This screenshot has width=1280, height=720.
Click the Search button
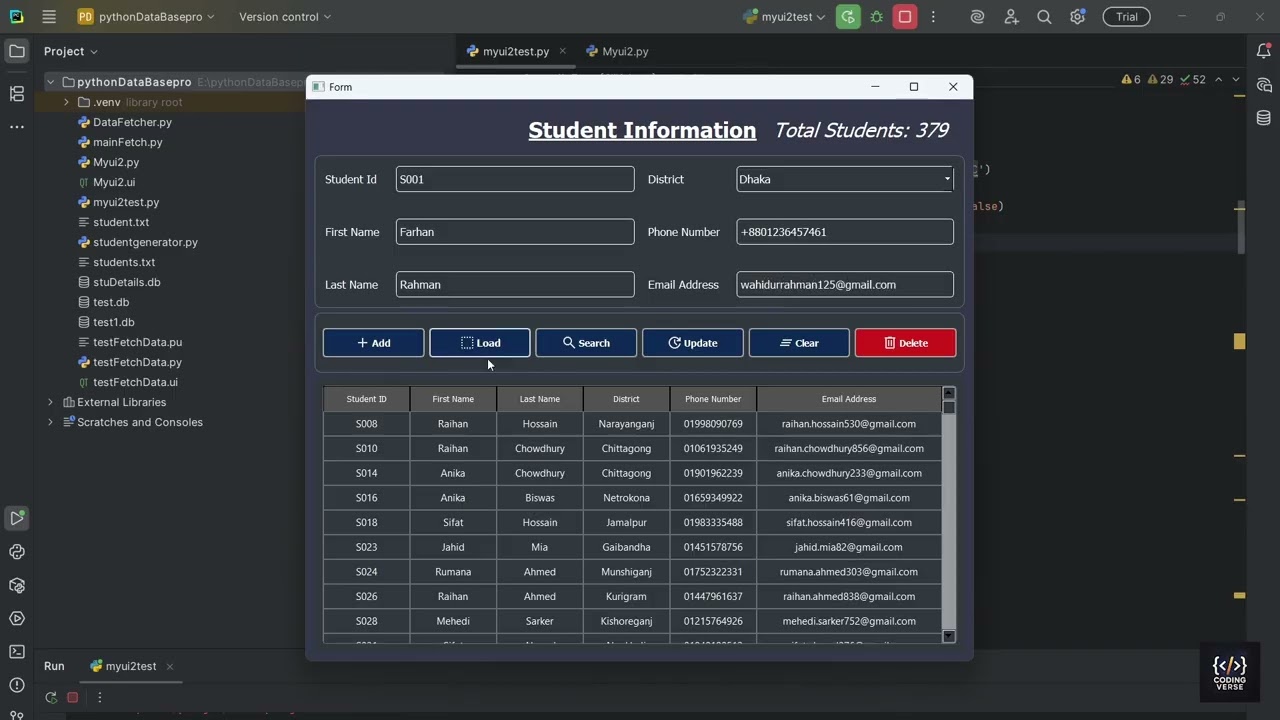point(586,343)
